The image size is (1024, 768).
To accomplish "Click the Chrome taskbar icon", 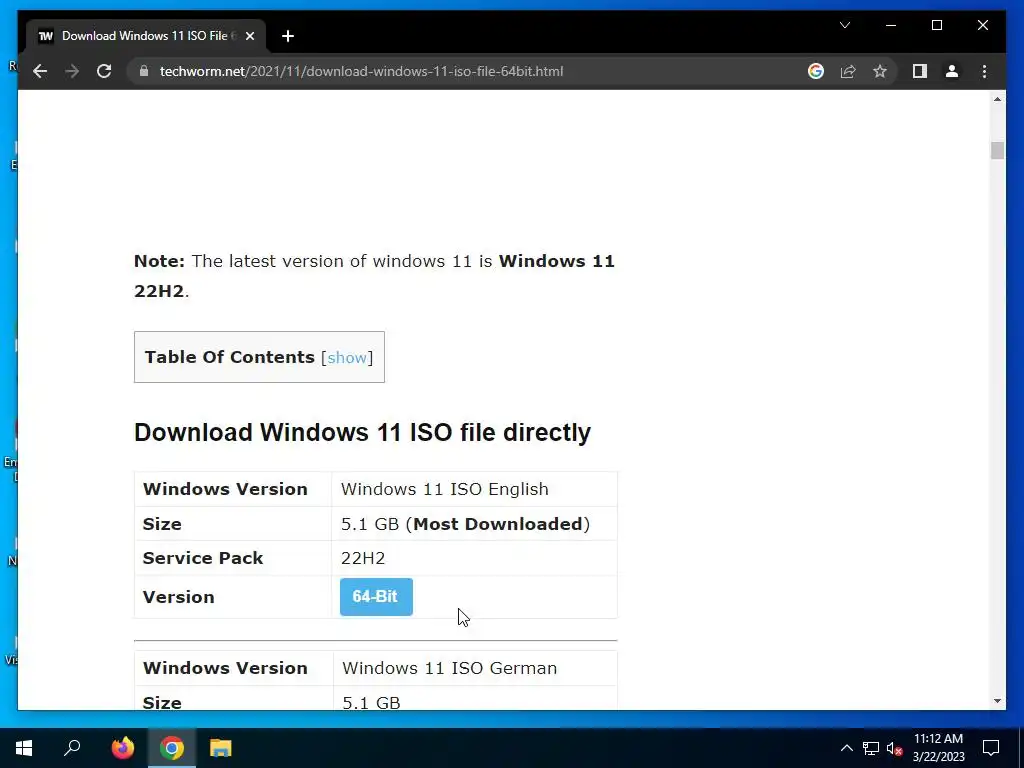I will (x=172, y=748).
